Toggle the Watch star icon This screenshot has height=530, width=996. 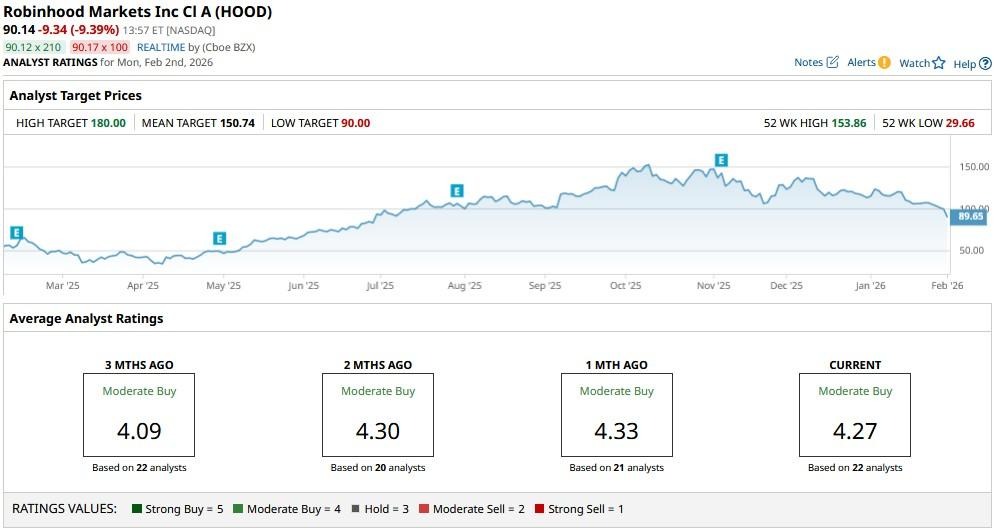click(939, 63)
